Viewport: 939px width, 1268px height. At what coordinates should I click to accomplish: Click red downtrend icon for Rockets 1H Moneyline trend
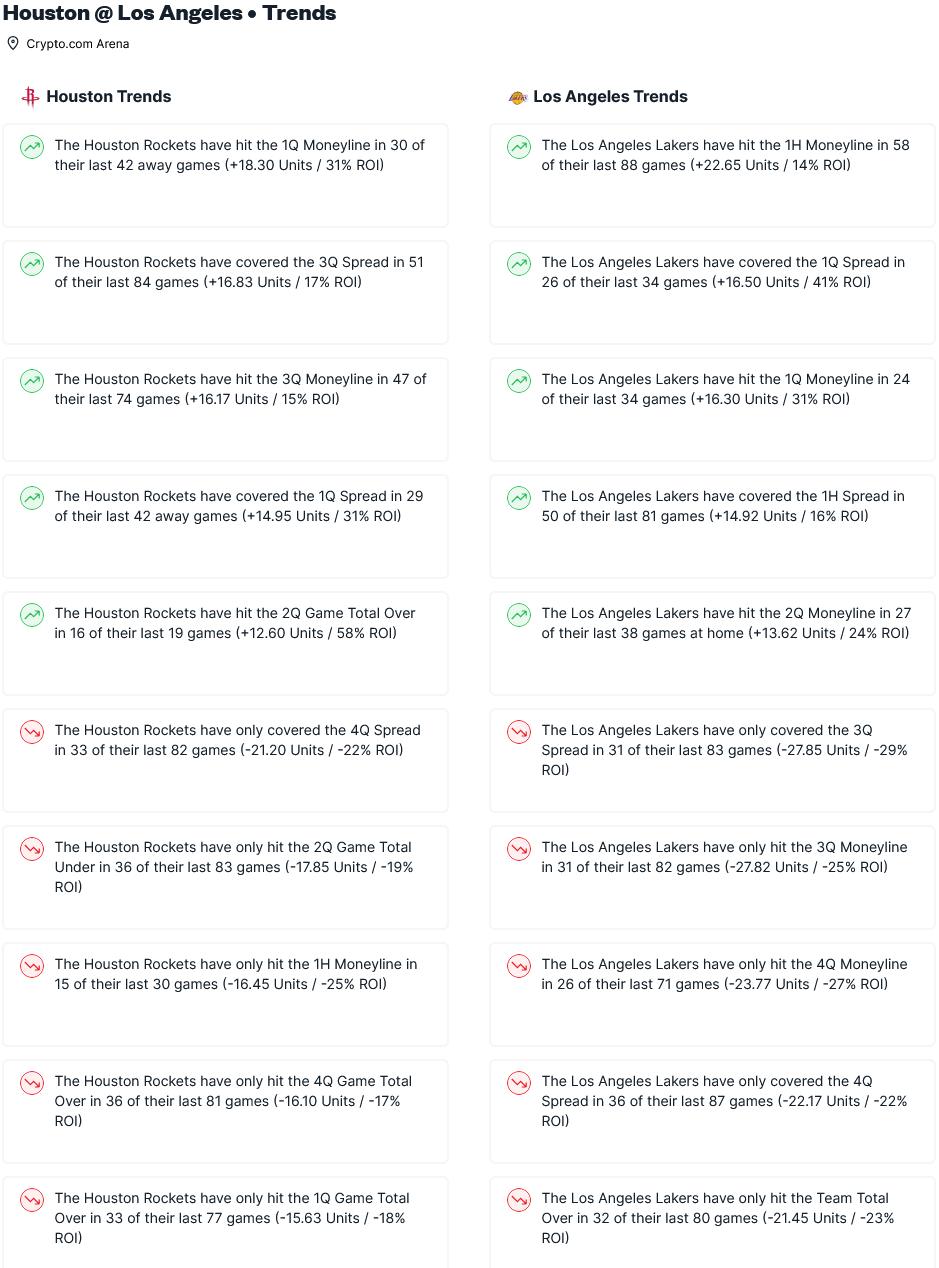click(x=32, y=966)
